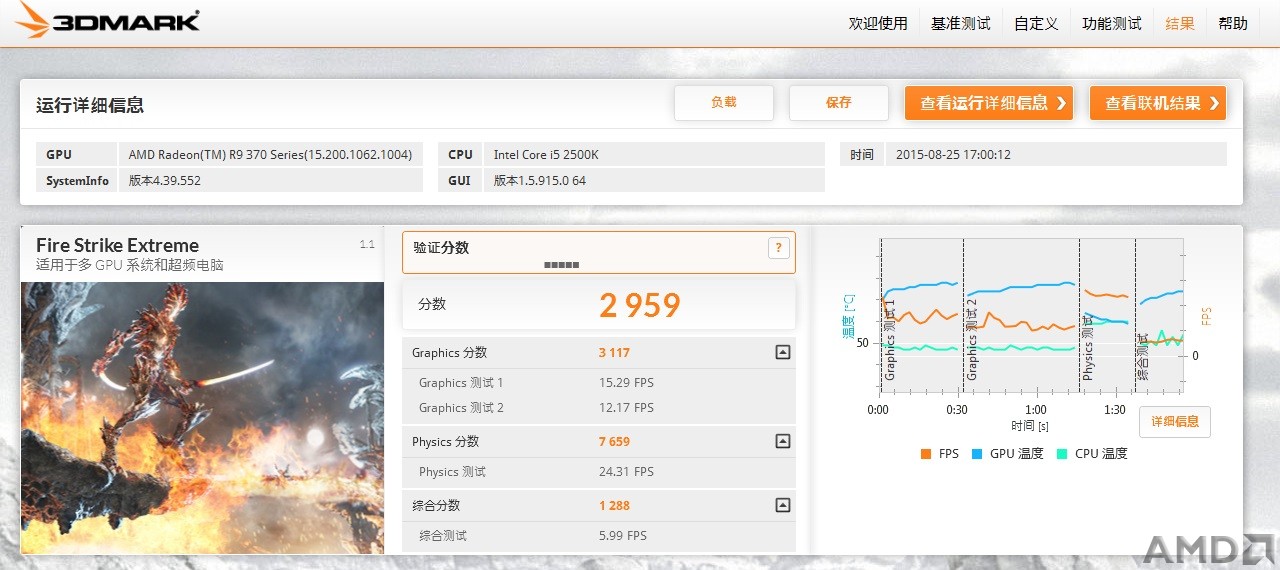The height and width of the screenshot is (570, 1280).
Task: Click the 5.99 FPS value
Action: coord(623,536)
